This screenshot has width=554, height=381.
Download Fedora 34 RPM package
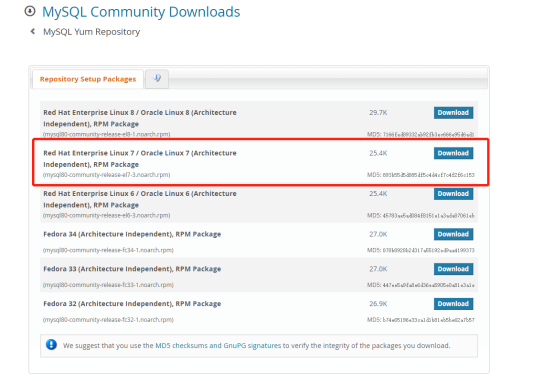[x=453, y=234]
